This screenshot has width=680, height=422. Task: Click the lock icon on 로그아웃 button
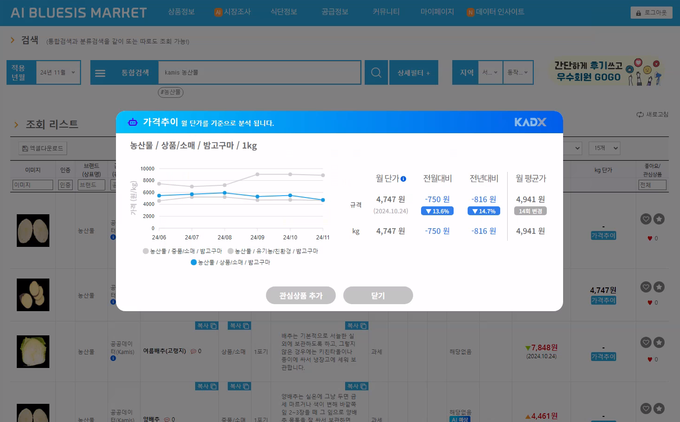click(x=638, y=13)
